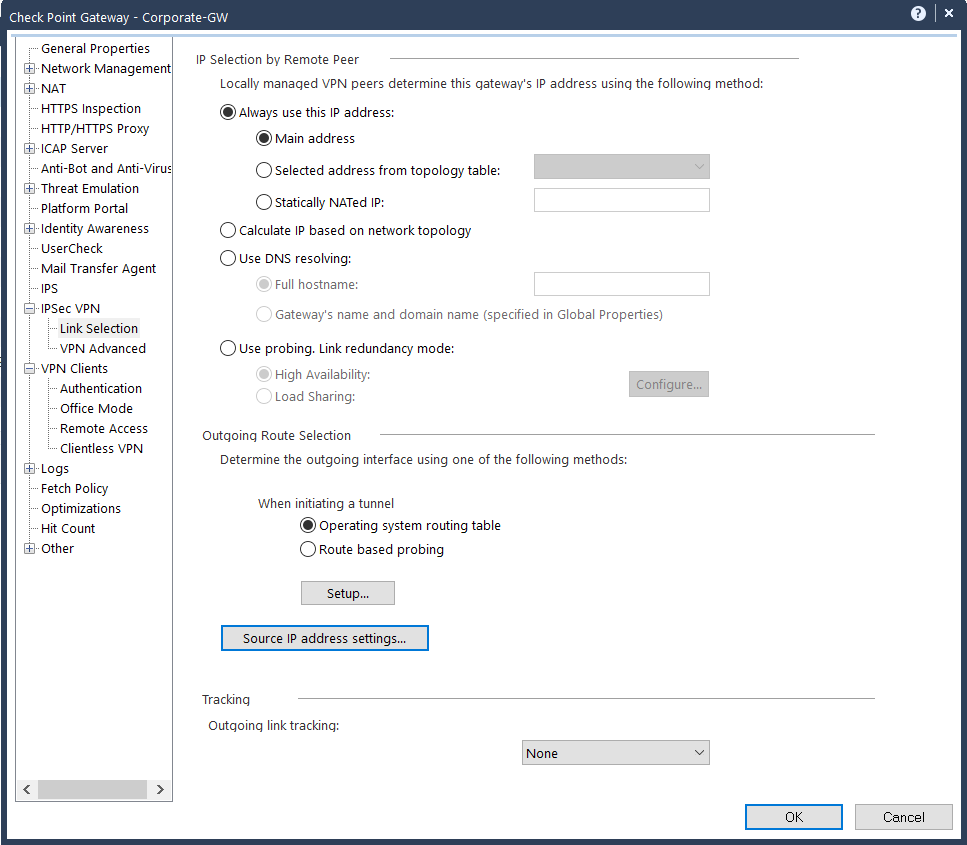
Task: Select 'Selected address from topology table' option
Action: [263, 170]
